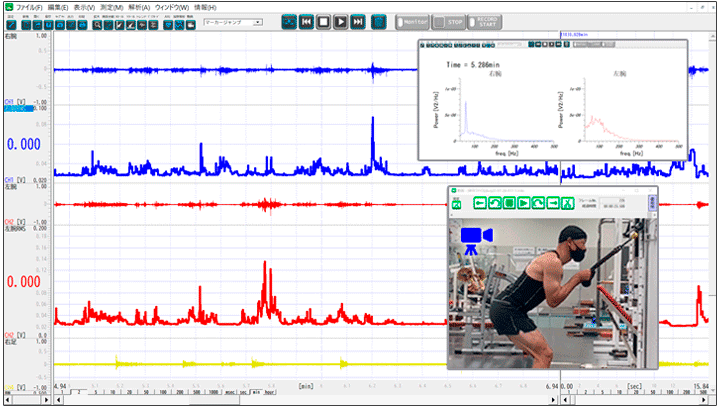Select the 10 time-scale tab on left axis
This screenshot has width=720, height=407.
coord(112,392)
